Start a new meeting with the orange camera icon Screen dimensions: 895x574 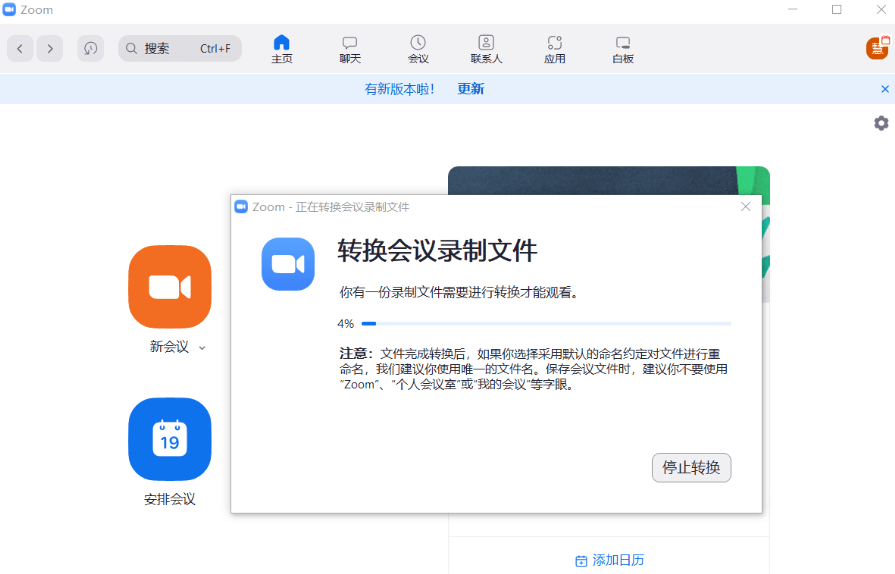click(170, 286)
